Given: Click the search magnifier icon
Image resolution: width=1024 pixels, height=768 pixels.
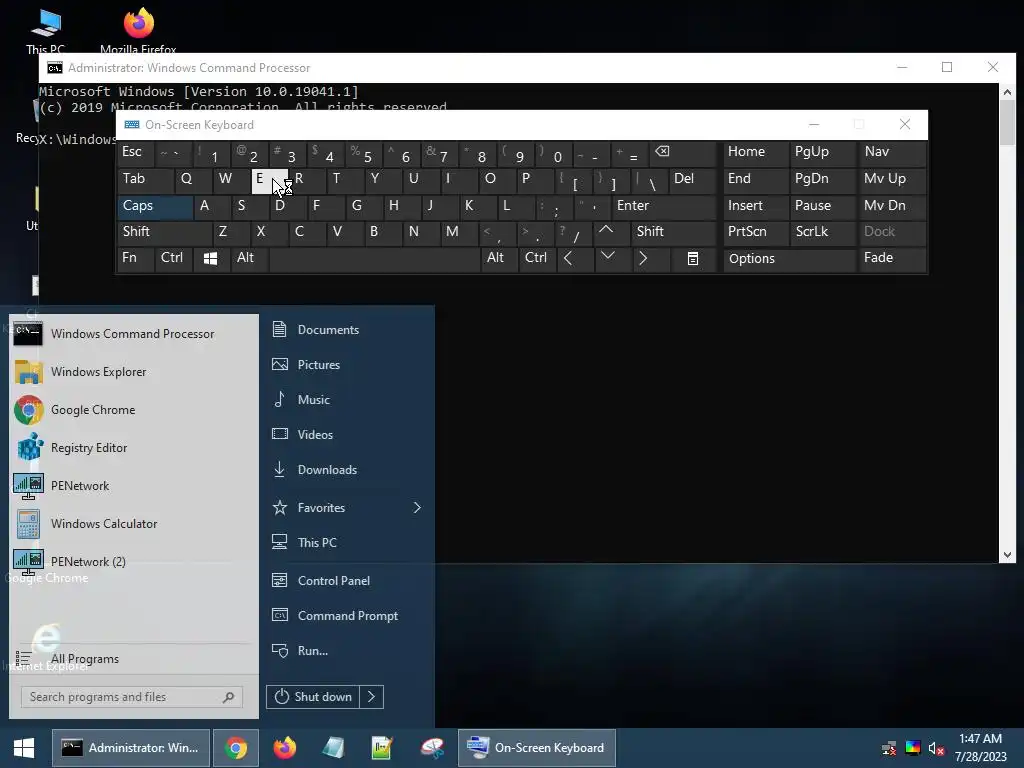Looking at the screenshot, I should (229, 697).
